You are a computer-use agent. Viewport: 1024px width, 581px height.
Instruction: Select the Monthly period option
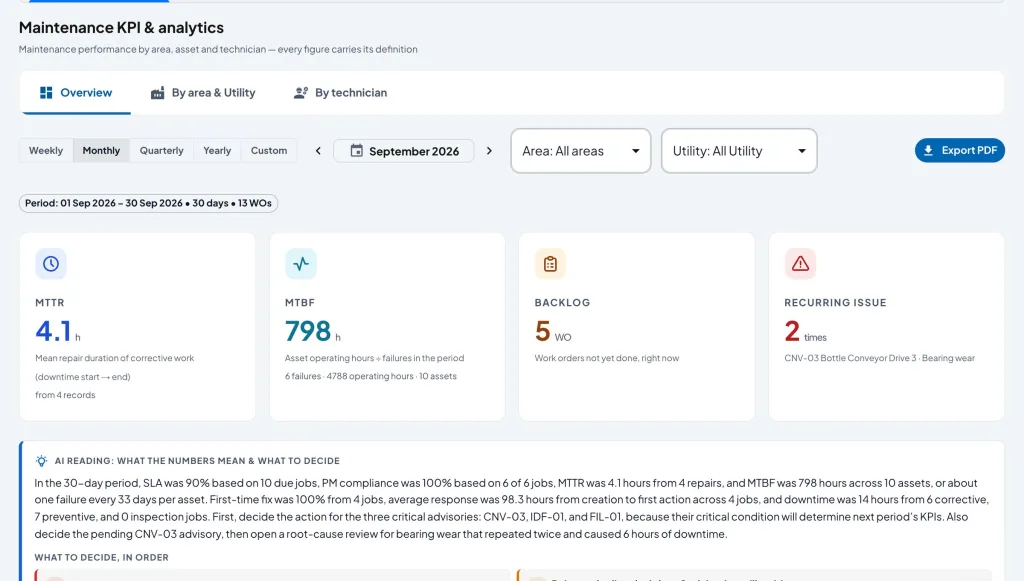pos(101,150)
